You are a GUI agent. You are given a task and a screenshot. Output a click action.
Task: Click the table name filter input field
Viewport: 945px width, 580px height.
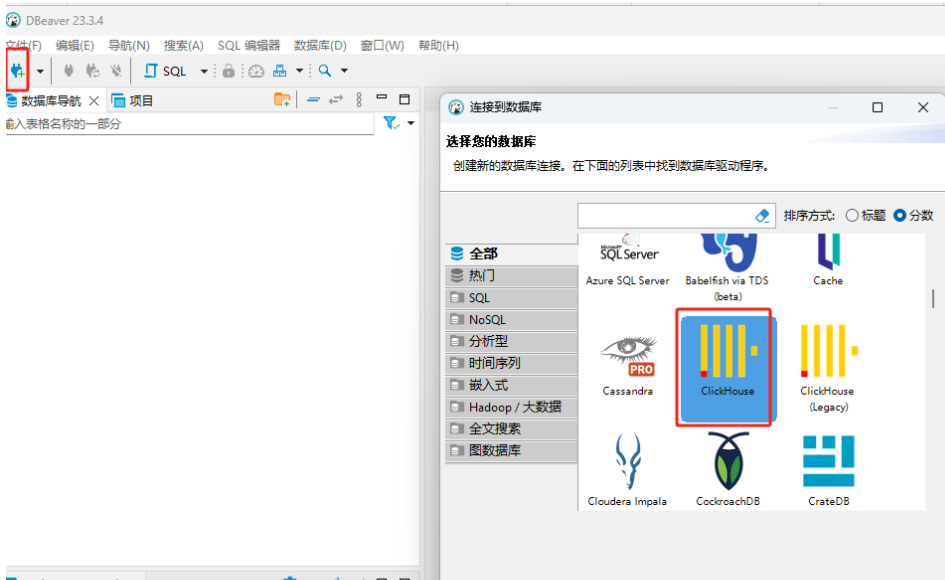[189, 124]
